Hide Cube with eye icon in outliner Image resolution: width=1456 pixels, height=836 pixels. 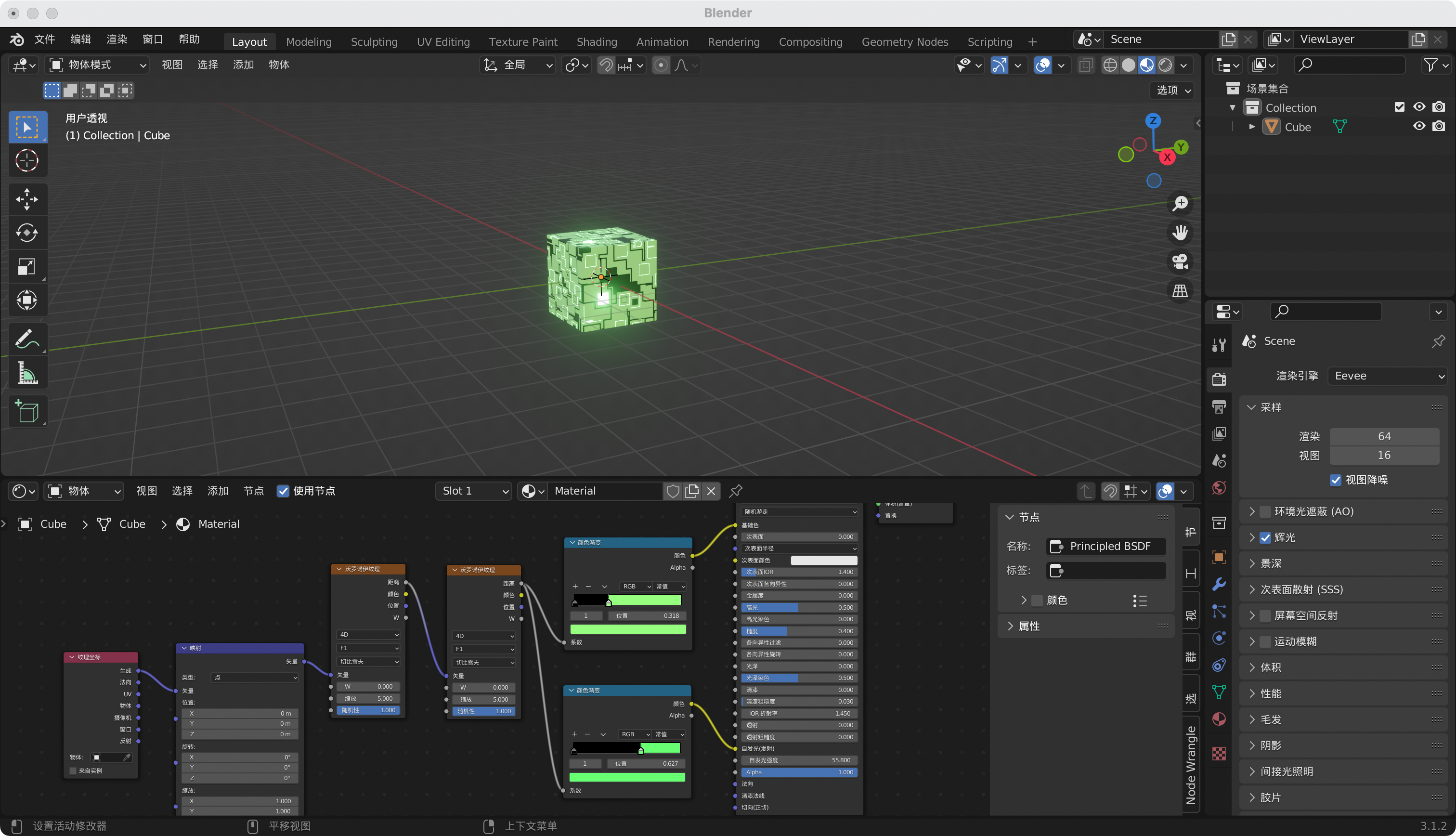point(1419,126)
